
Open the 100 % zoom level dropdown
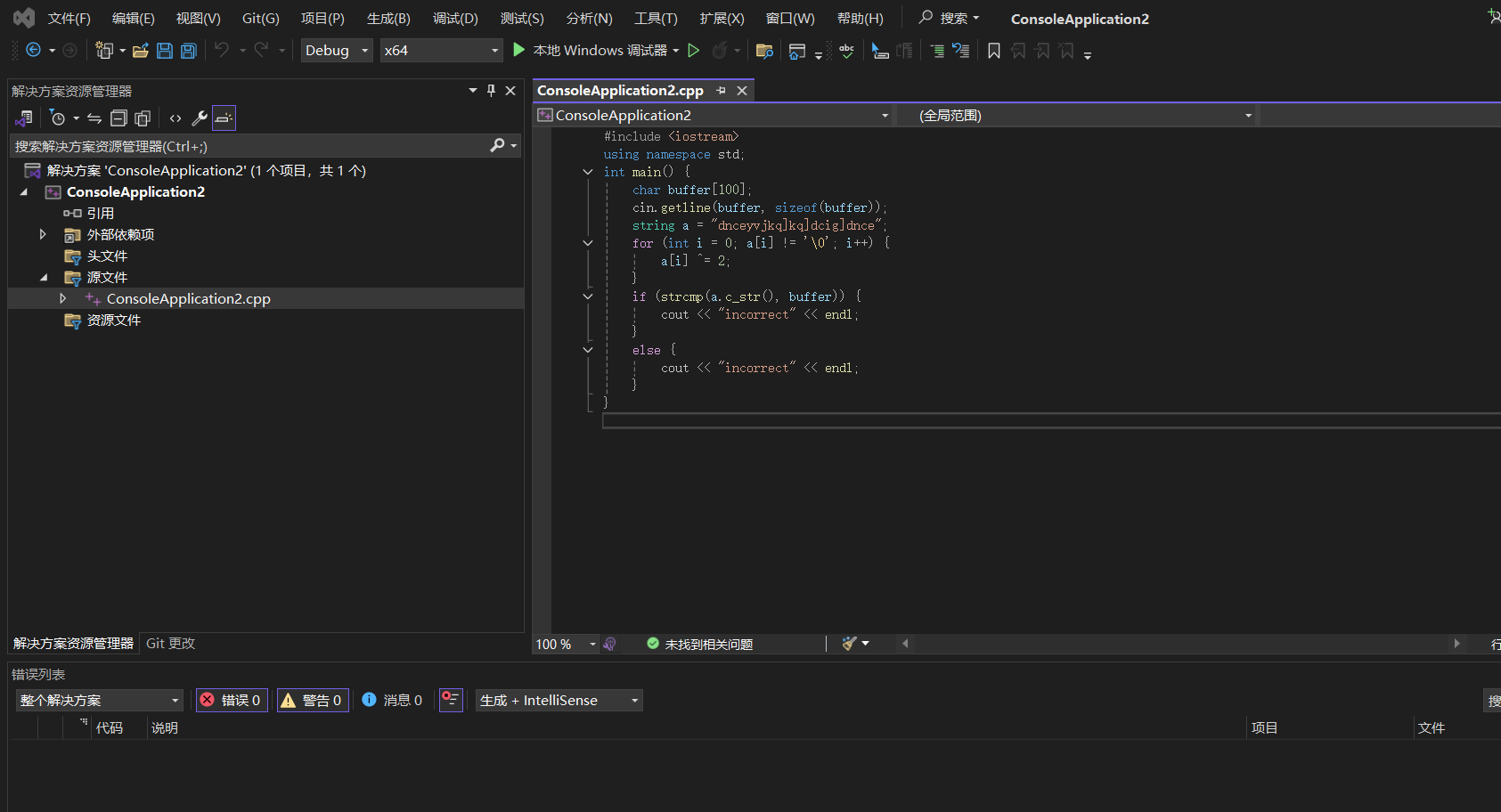coord(592,644)
